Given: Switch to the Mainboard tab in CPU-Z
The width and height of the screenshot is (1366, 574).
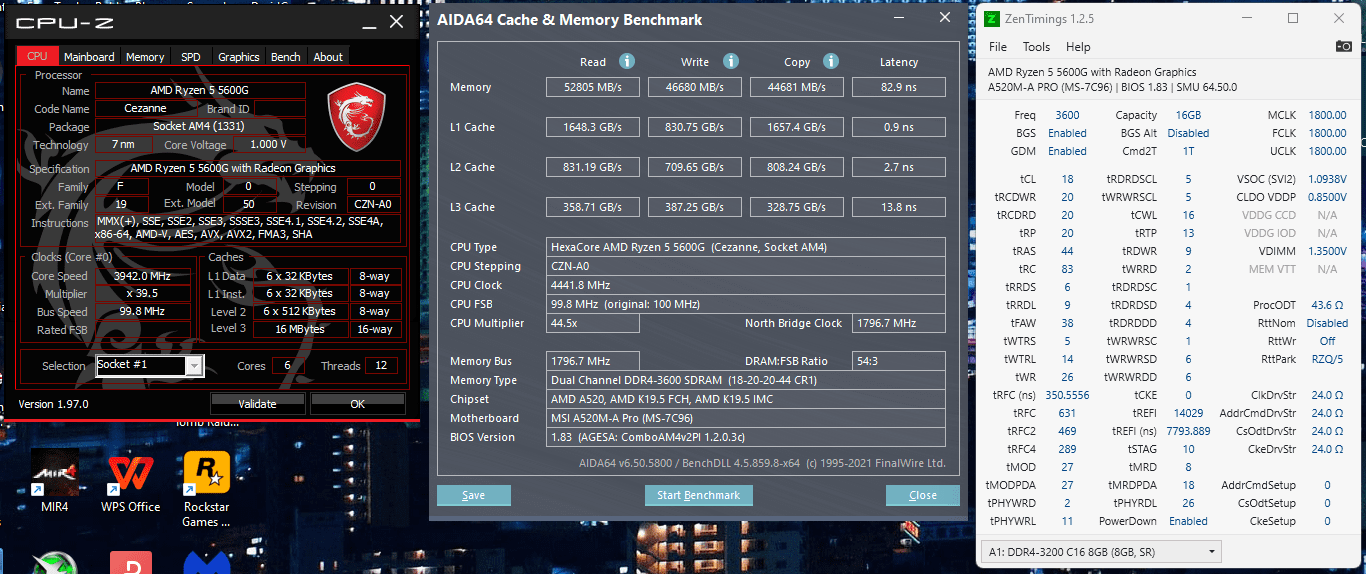Looking at the screenshot, I should (90, 57).
